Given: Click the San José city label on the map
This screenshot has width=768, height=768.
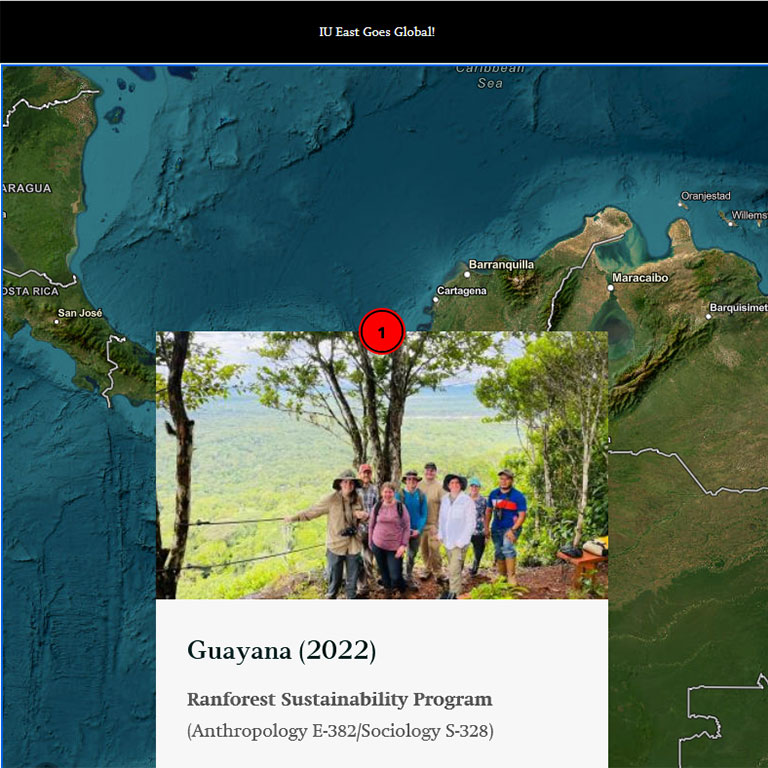Looking at the screenshot, I should pyautogui.click(x=80, y=313).
